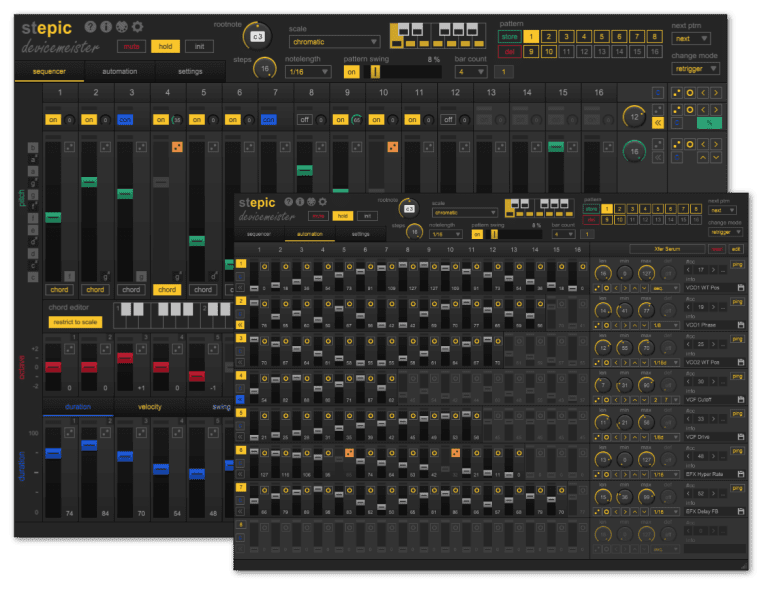Image resolution: width=768 pixels, height=591 pixels.
Task: Shift pitch lane down with down-arrow icon
Action: (x=716, y=158)
